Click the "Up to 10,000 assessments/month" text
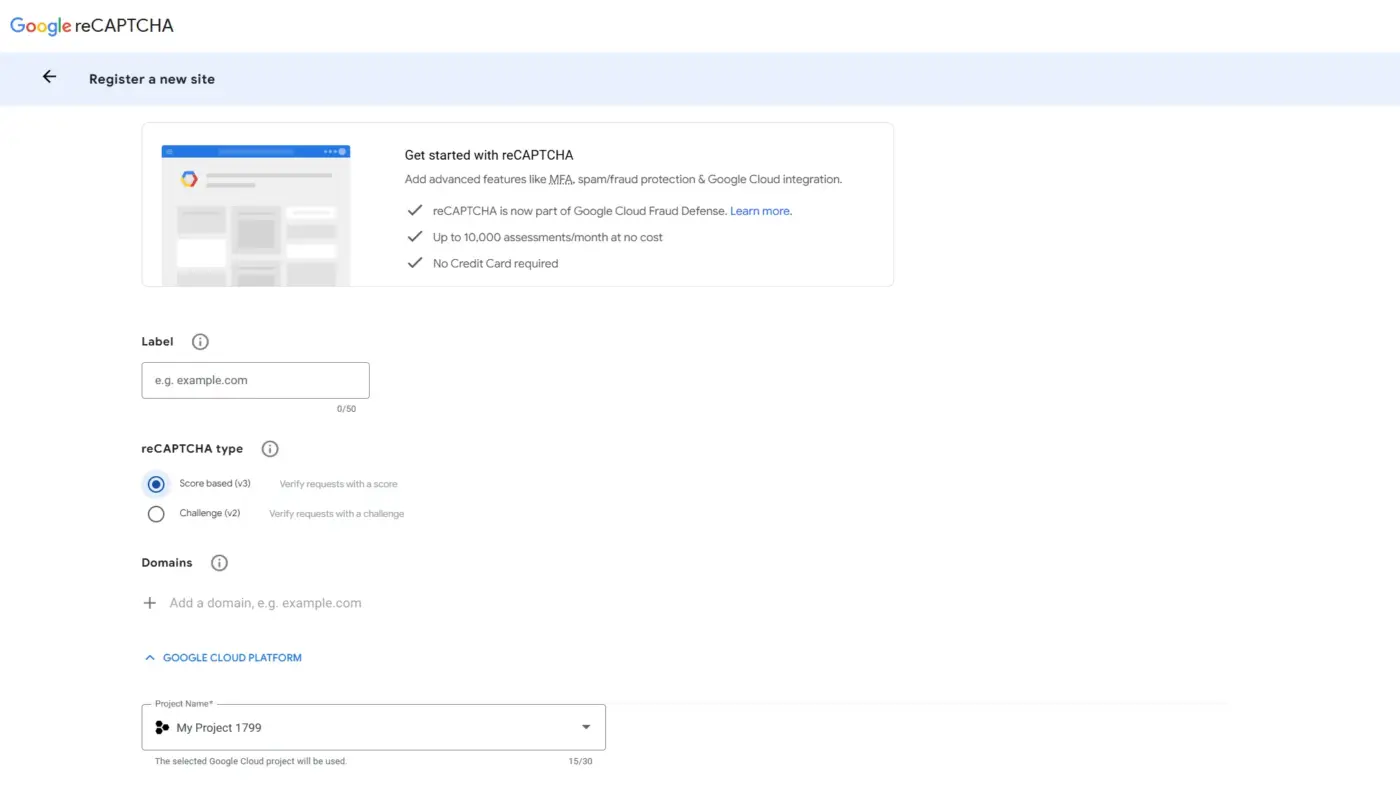 (x=548, y=237)
